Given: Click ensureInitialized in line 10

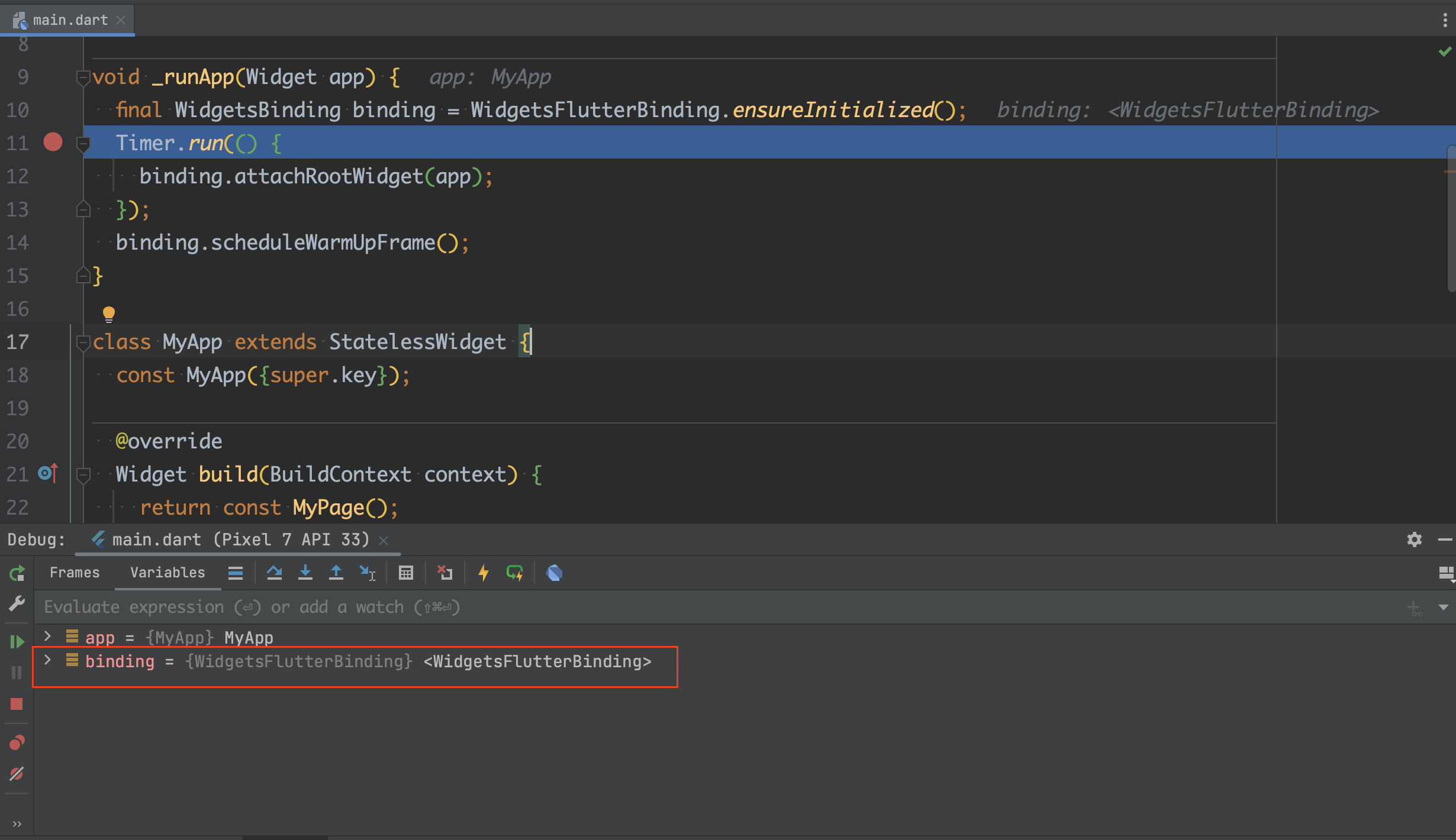Looking at the screenshot, I should (833, 110).
